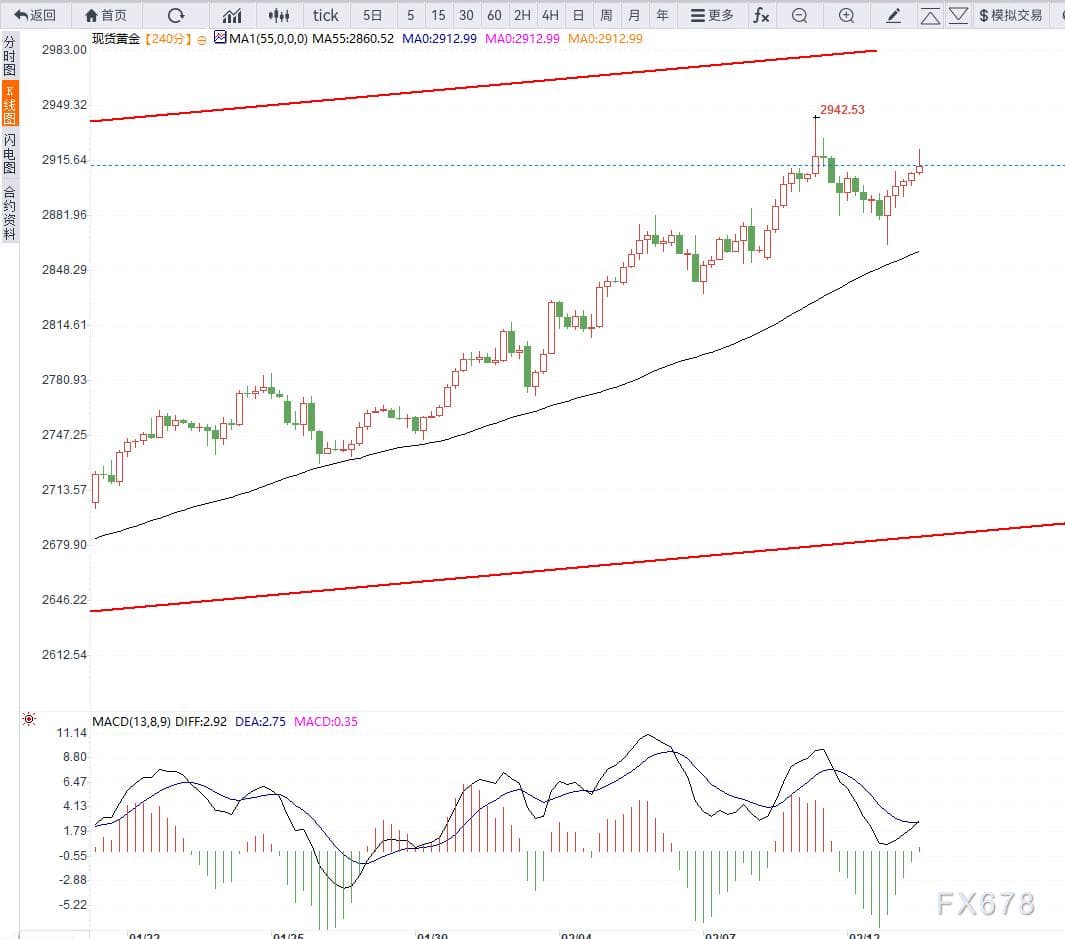Select the 5日 timeframe
The image size is (1065, 939).
coord(372,15)
